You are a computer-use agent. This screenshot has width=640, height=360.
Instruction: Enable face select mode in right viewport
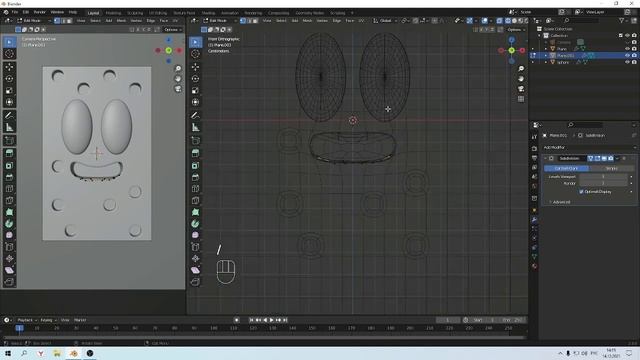pos(255,20)
